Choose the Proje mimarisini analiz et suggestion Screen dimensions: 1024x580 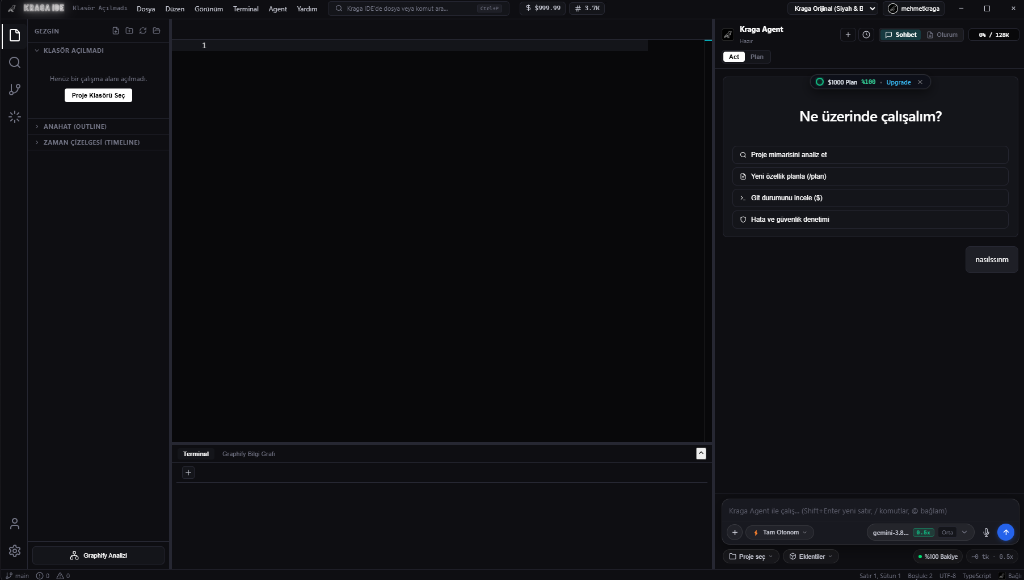point(870,155)
